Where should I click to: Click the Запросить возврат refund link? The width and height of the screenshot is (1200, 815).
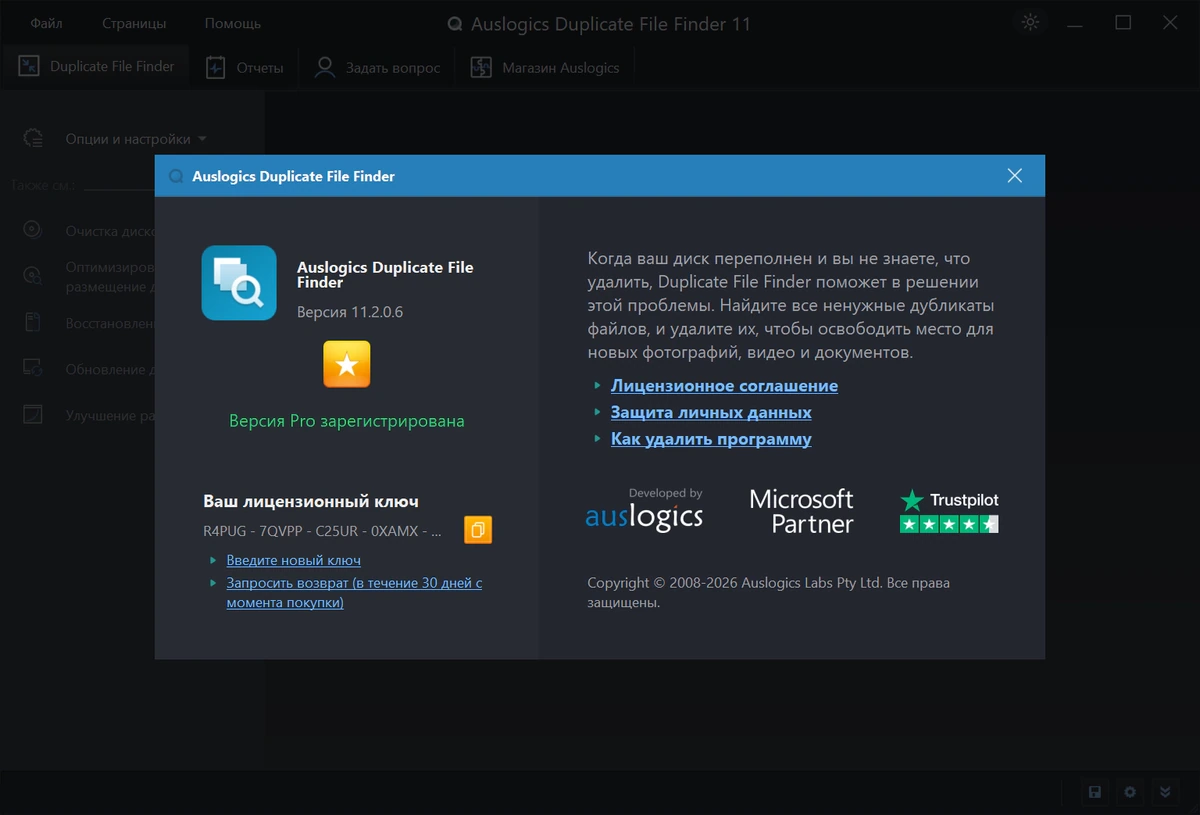point(354,592)
